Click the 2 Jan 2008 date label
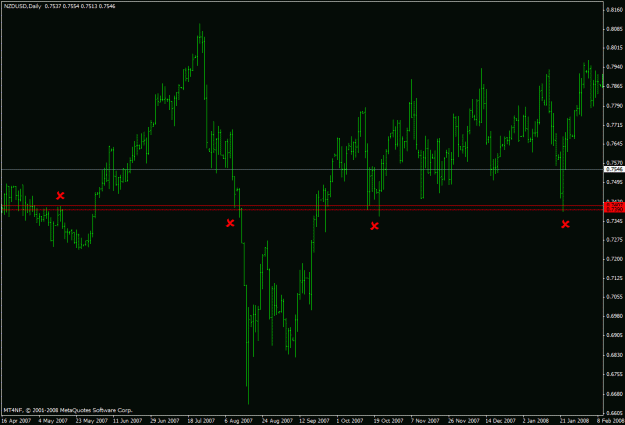Viewport: 625px width, 425px height. point(536,421)
